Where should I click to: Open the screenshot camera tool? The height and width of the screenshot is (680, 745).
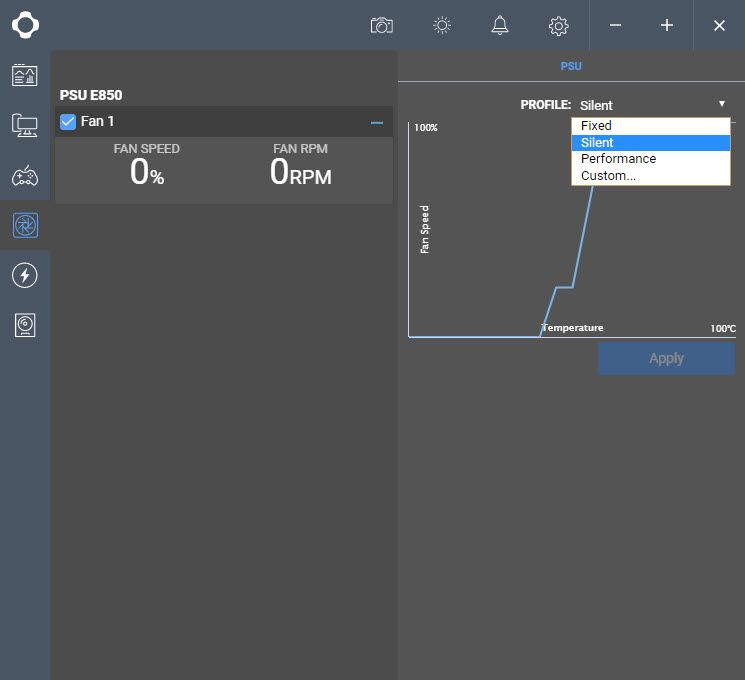point(382,25)
